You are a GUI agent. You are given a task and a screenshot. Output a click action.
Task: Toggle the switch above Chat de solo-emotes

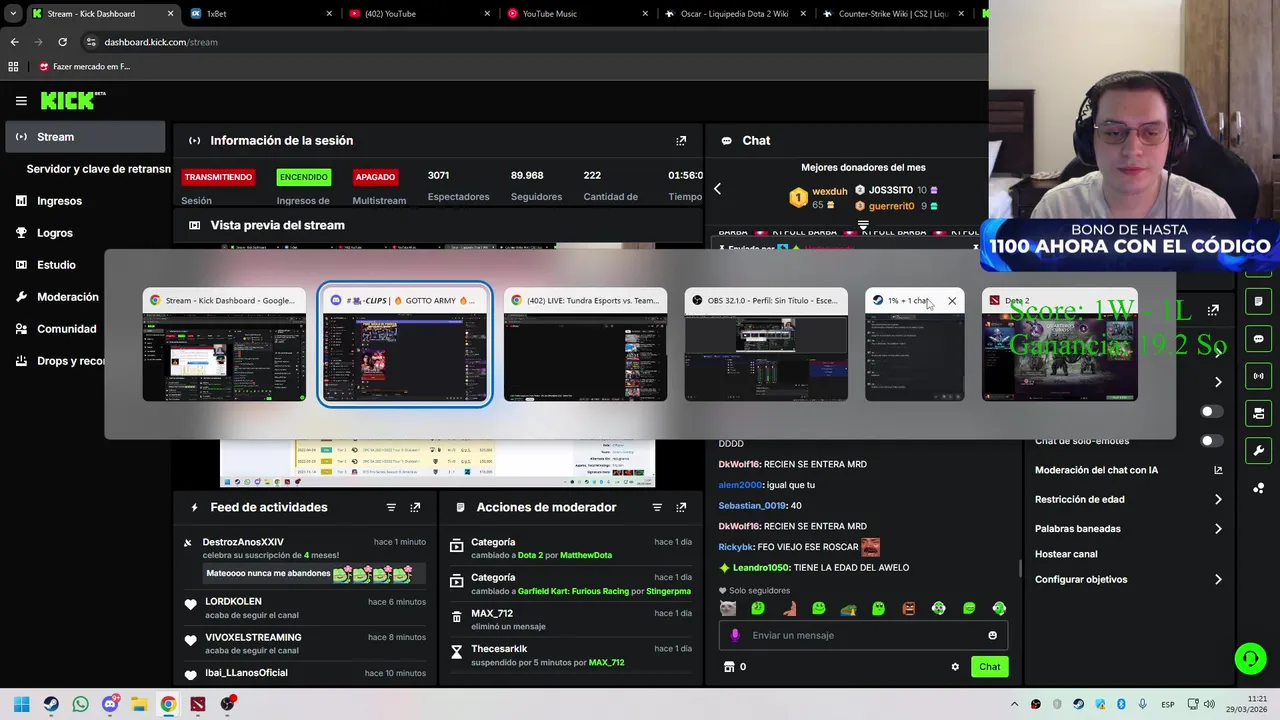[1212, 412]
